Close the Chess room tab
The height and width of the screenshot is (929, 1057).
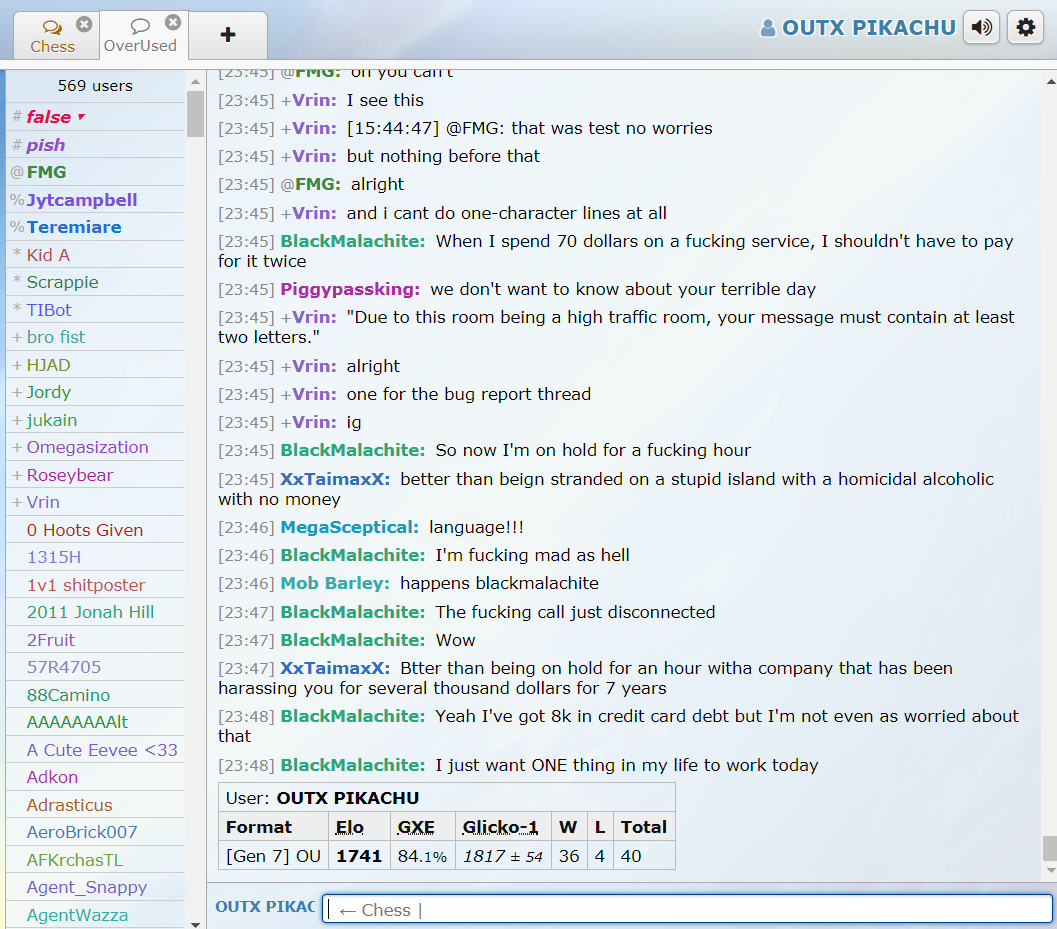tap(84, 24)
